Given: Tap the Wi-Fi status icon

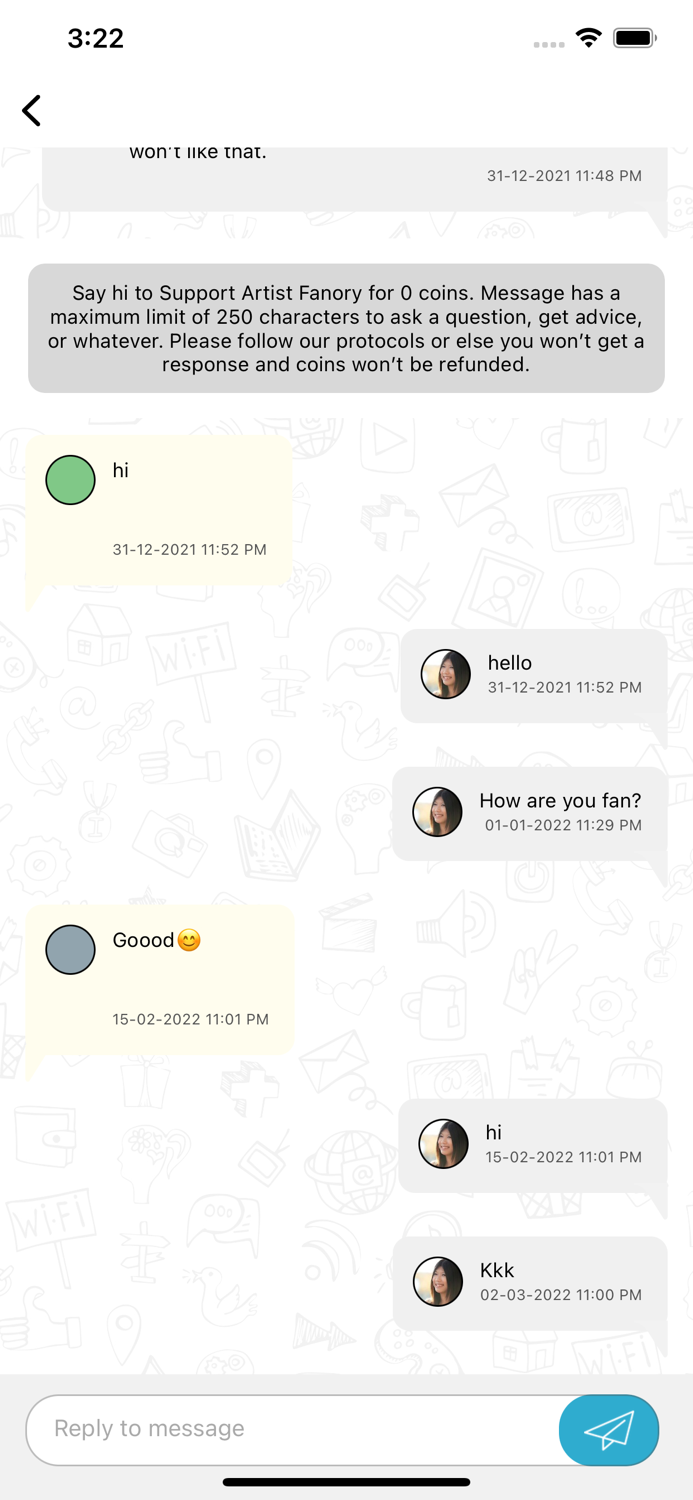Looking at the screenshot, I should (x=589, y=38).
